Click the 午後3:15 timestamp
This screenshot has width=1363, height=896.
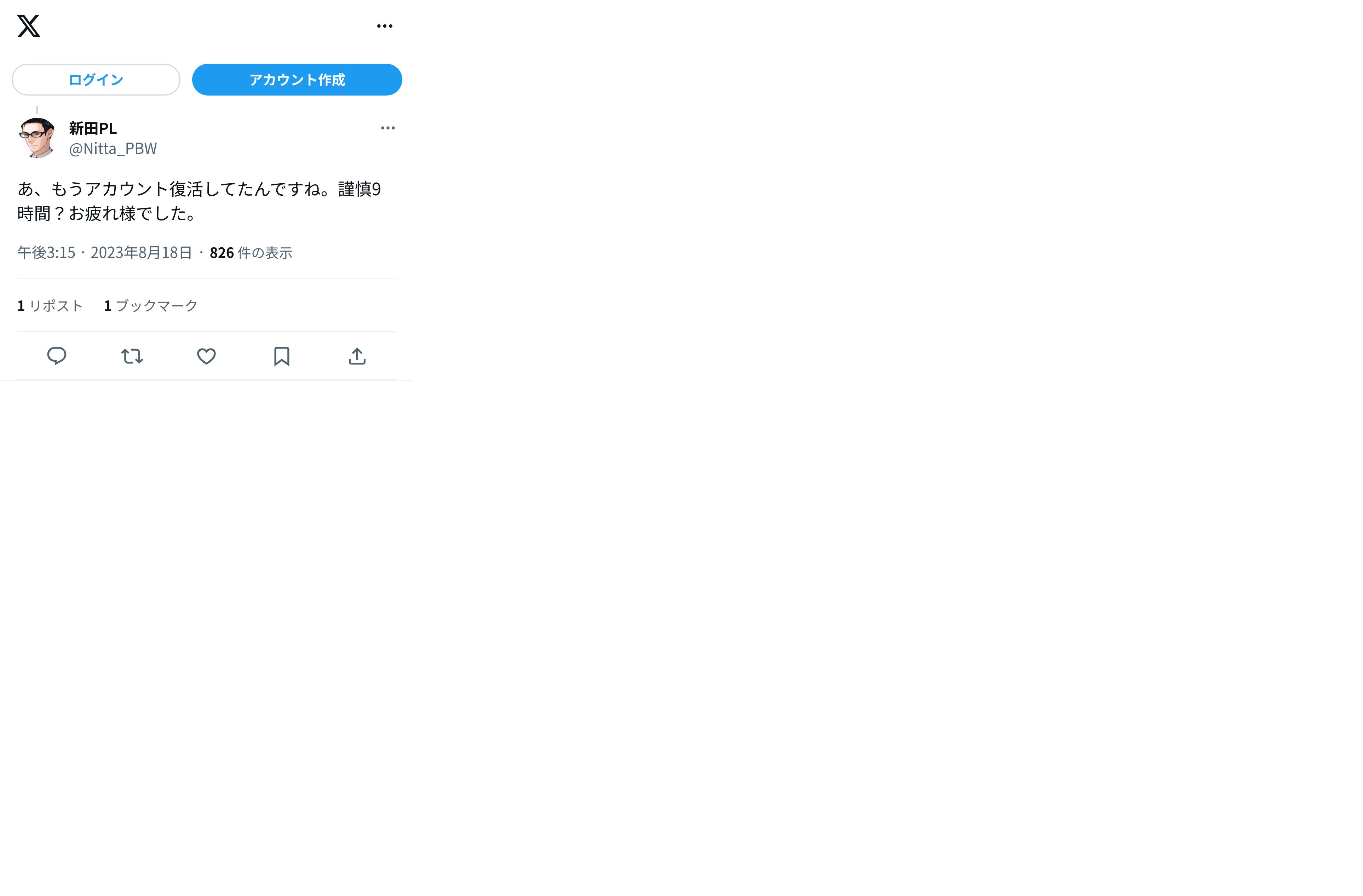[46, 253]
